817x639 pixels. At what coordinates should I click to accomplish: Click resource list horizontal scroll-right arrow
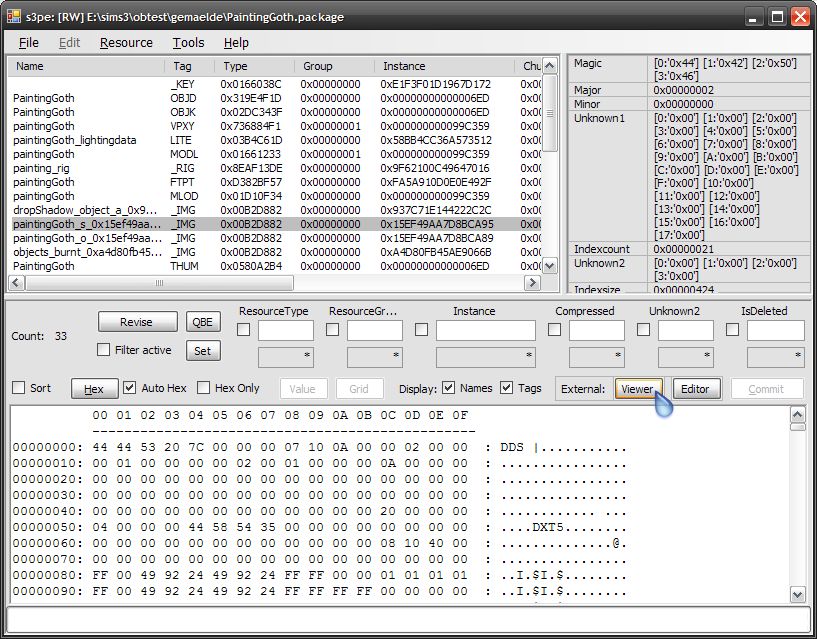[534, 284]
